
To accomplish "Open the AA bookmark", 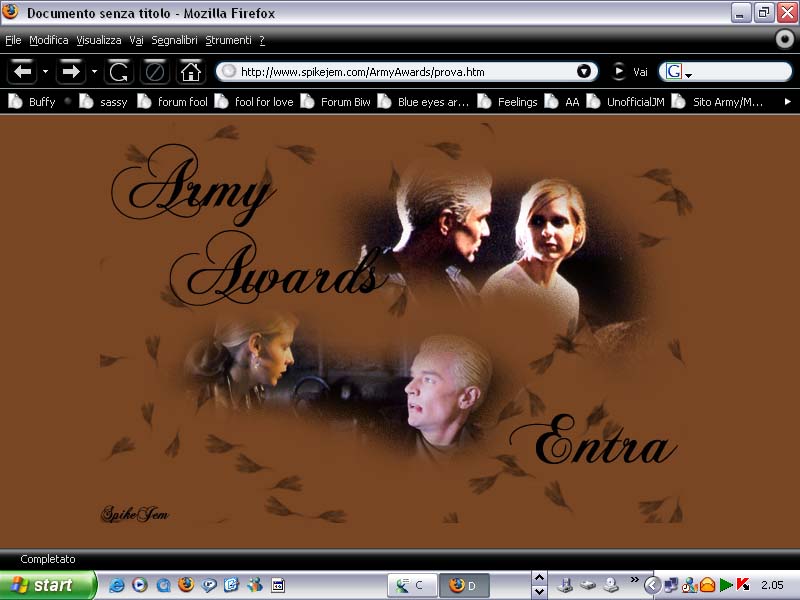I will point(562,102).
